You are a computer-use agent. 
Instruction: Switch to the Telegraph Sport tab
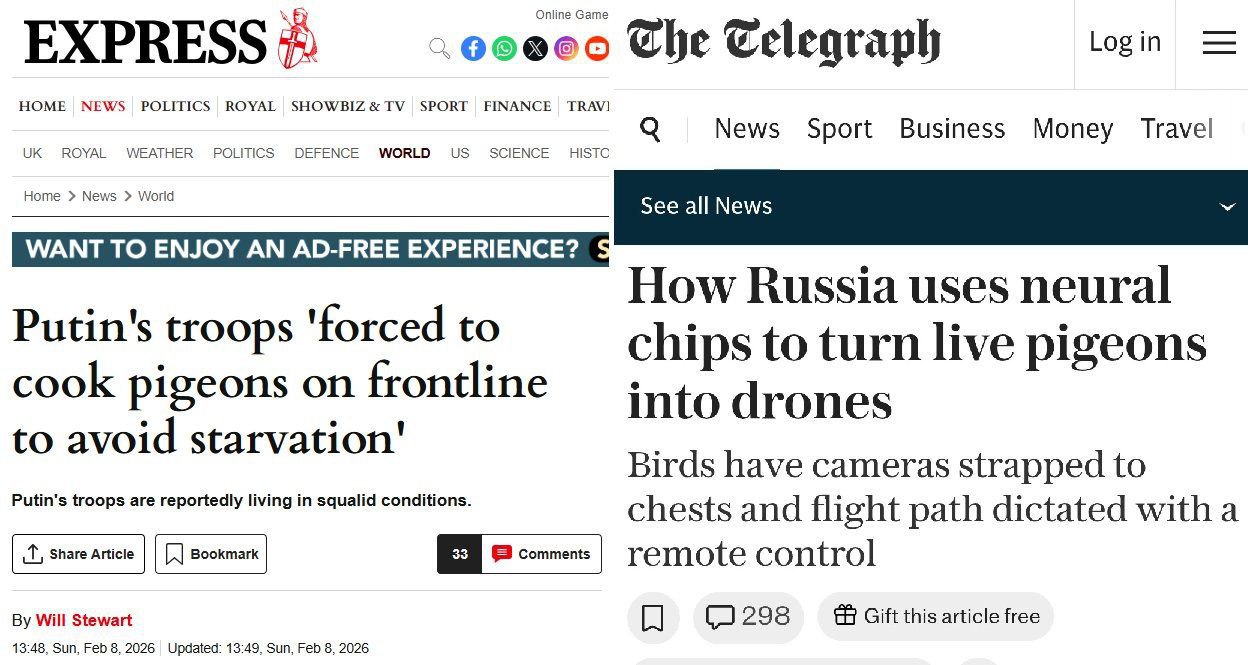pyautogui.click(x=839, y=129)
